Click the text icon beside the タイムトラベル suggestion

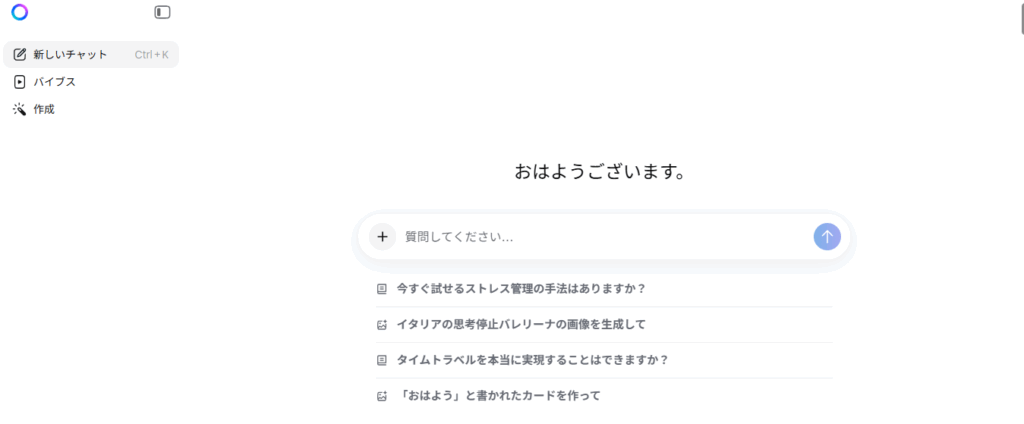click(x=381, y=360)
